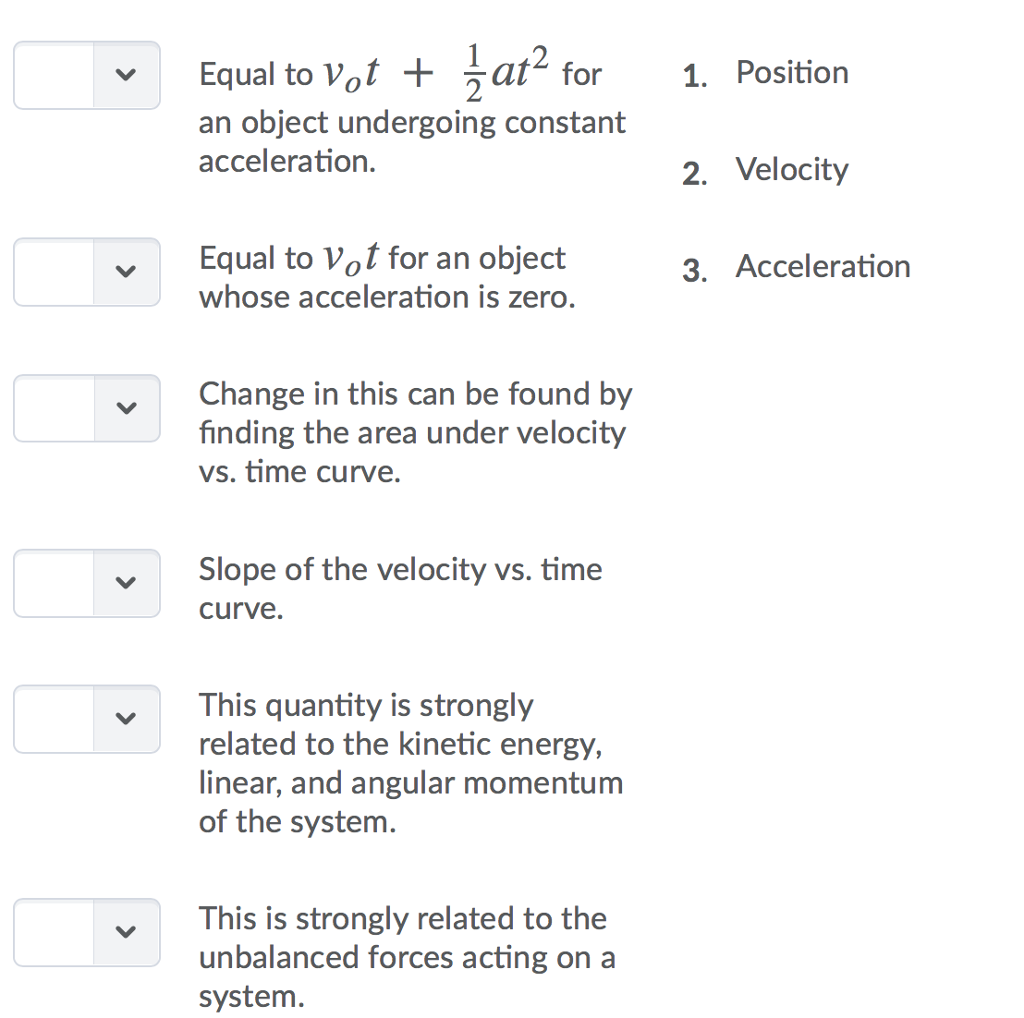The image size is (1024, 1018).
Task: Select the Velocity answer option
Action: click(791, 169)
